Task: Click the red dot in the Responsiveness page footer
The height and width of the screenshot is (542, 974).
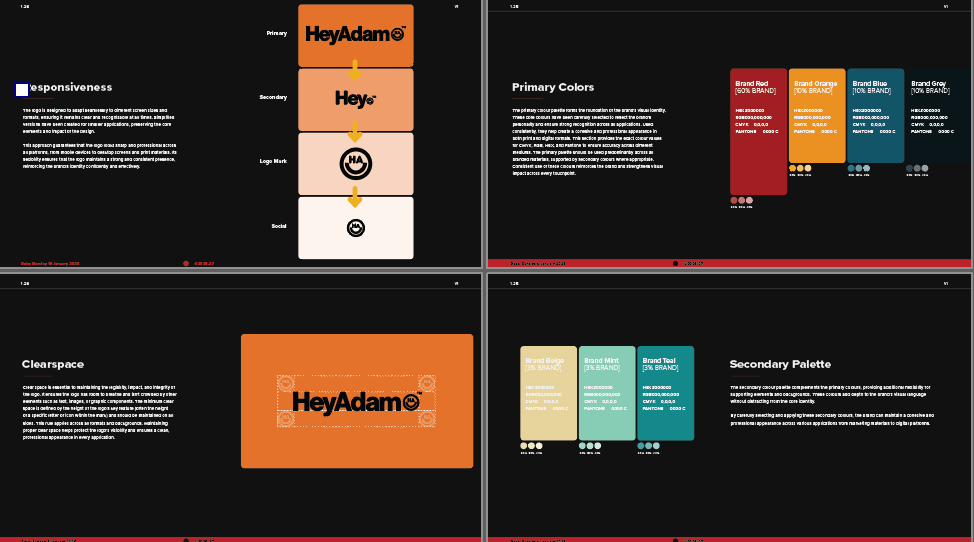Action: click(x=186, y=263)
